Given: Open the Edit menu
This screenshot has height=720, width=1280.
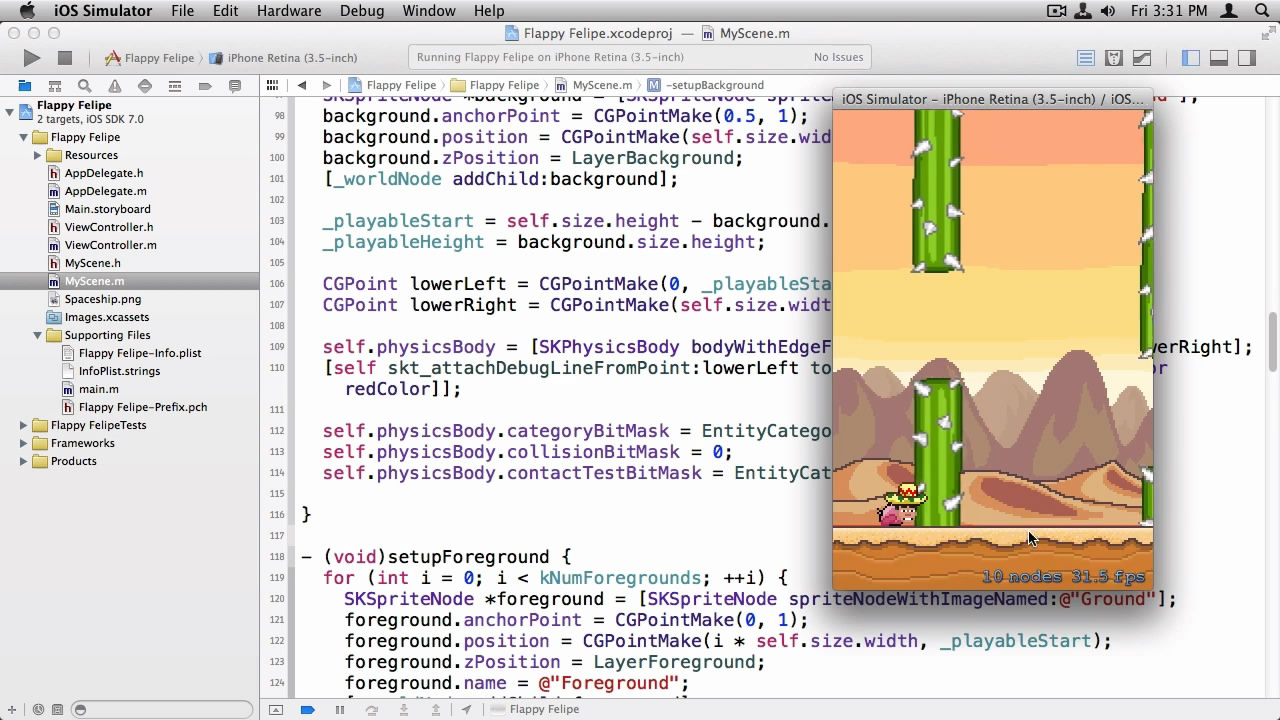Looking at the screenshot, I should coord(225,11).
